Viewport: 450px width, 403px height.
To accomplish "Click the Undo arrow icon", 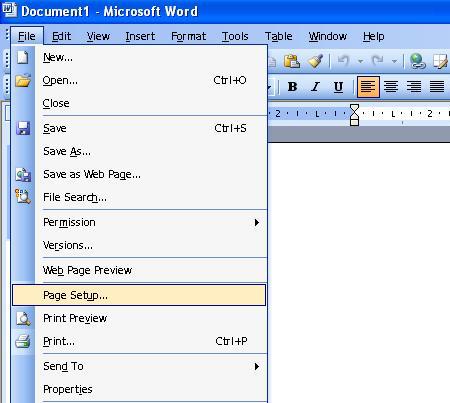I will pos(344,61).
